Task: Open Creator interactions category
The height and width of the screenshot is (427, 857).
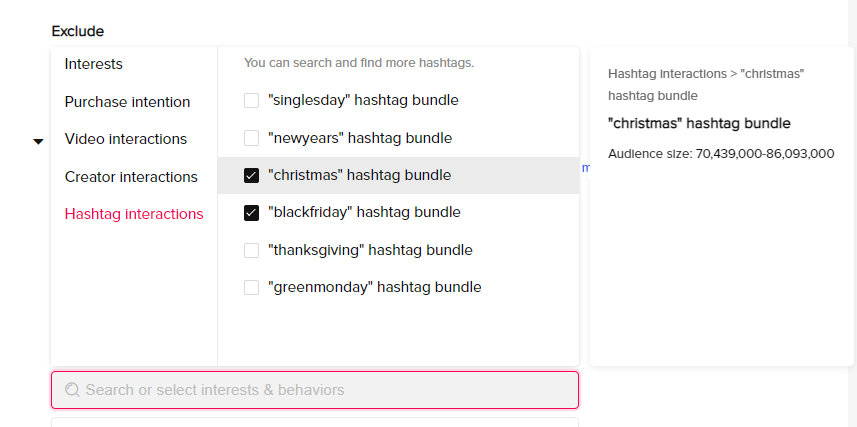Action: coord(131,177)
